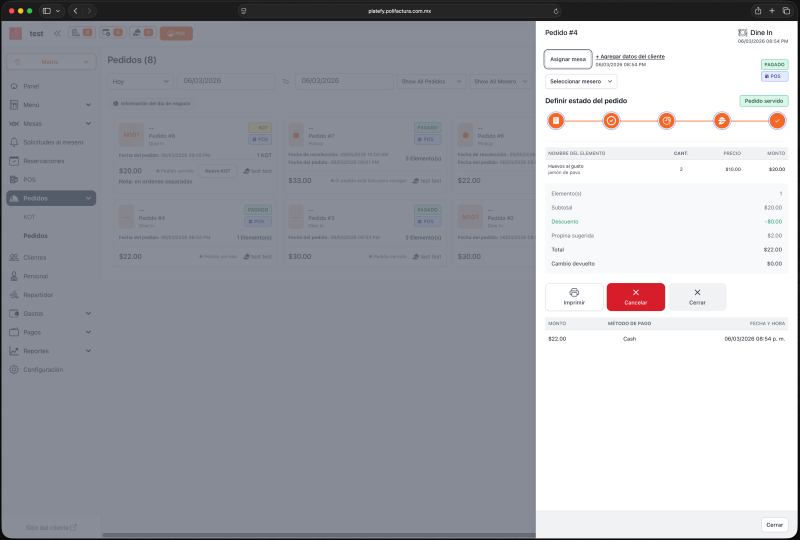Expand the Menú sidebar section
This screenshot has height=540, width=800.
coord(51,105)
